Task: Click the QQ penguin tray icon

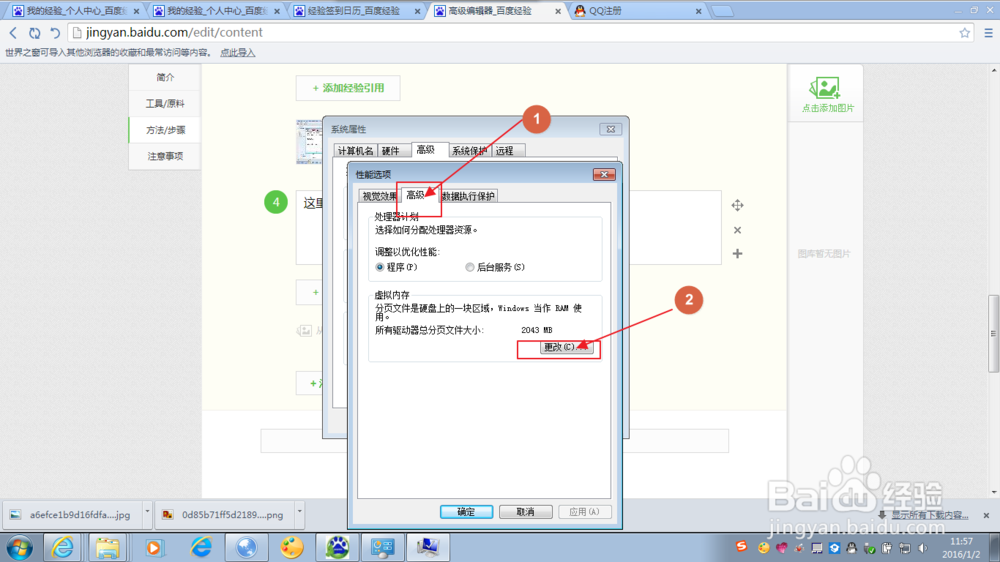Action: [851, 548]
